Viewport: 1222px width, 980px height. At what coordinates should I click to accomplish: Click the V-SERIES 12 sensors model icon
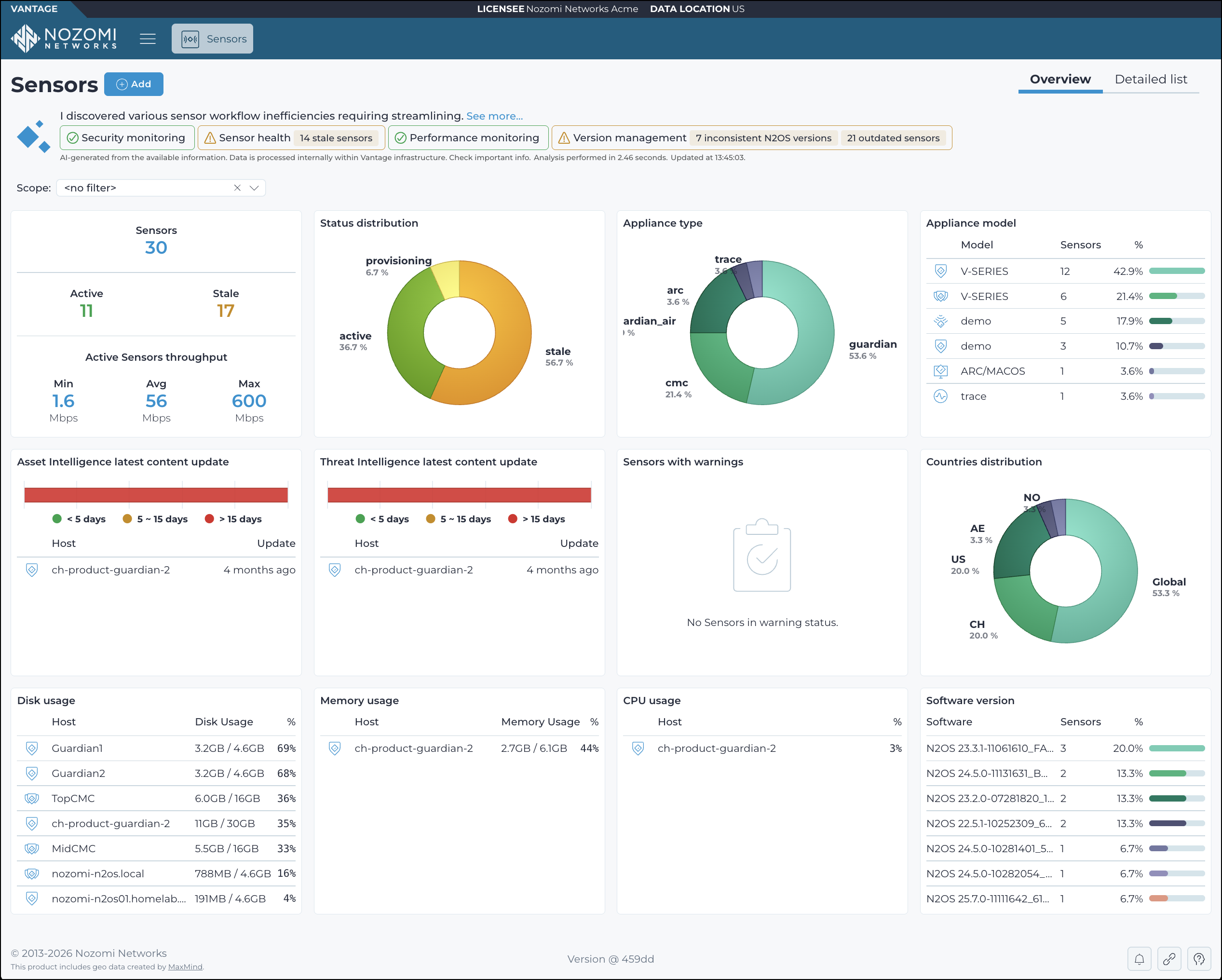(940, 271)
